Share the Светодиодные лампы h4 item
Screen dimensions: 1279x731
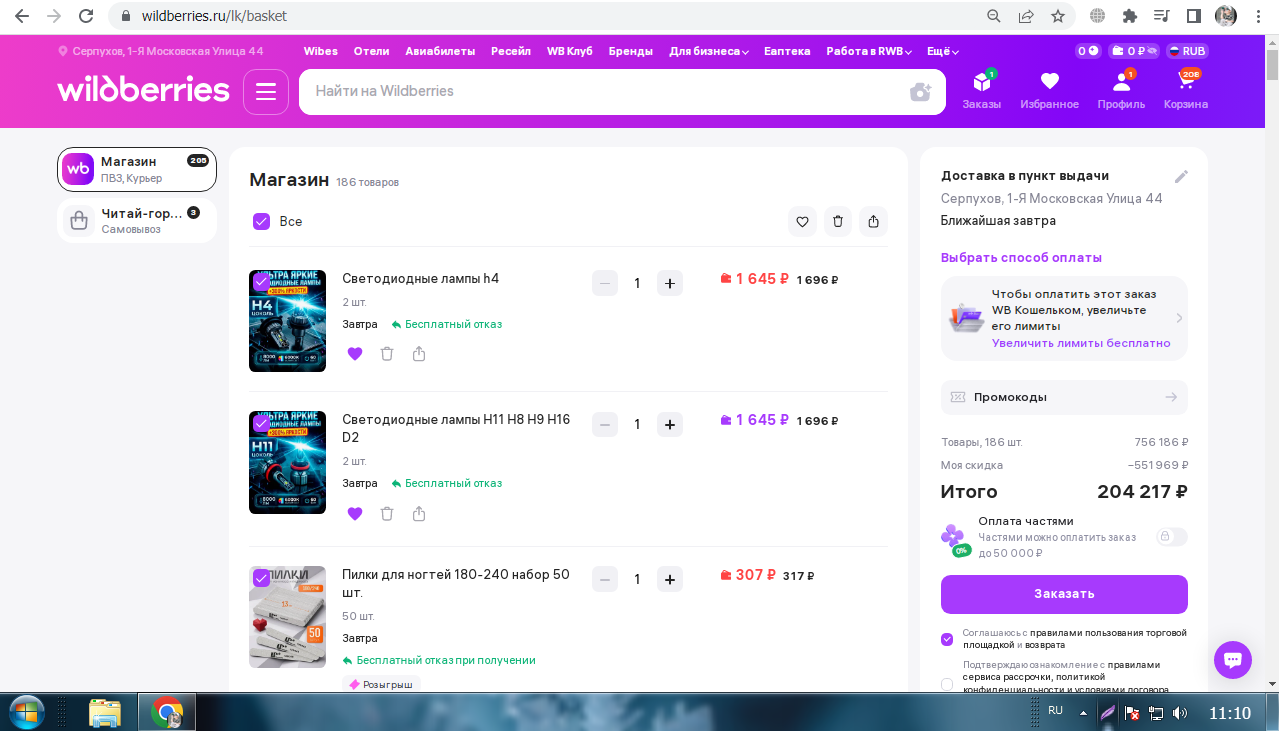click(419, 354)
